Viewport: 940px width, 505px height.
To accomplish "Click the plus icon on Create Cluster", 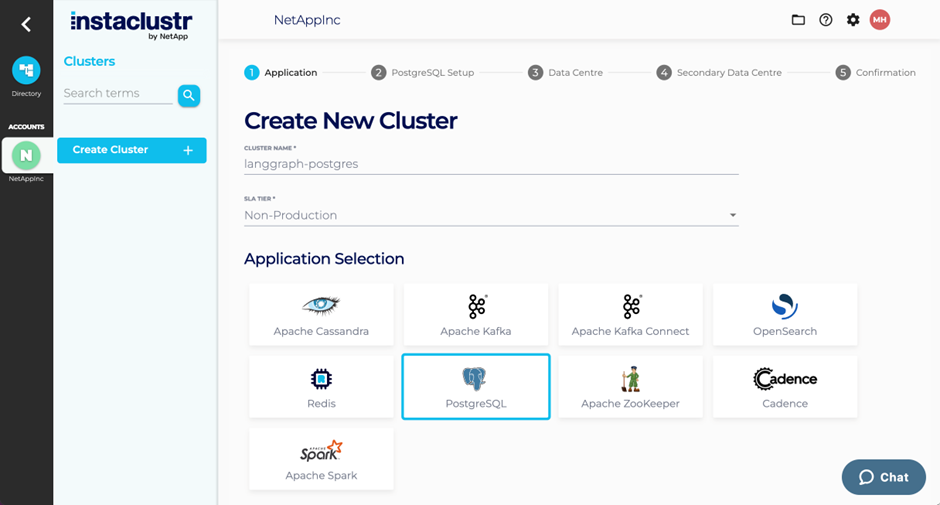I will (188, 151).
